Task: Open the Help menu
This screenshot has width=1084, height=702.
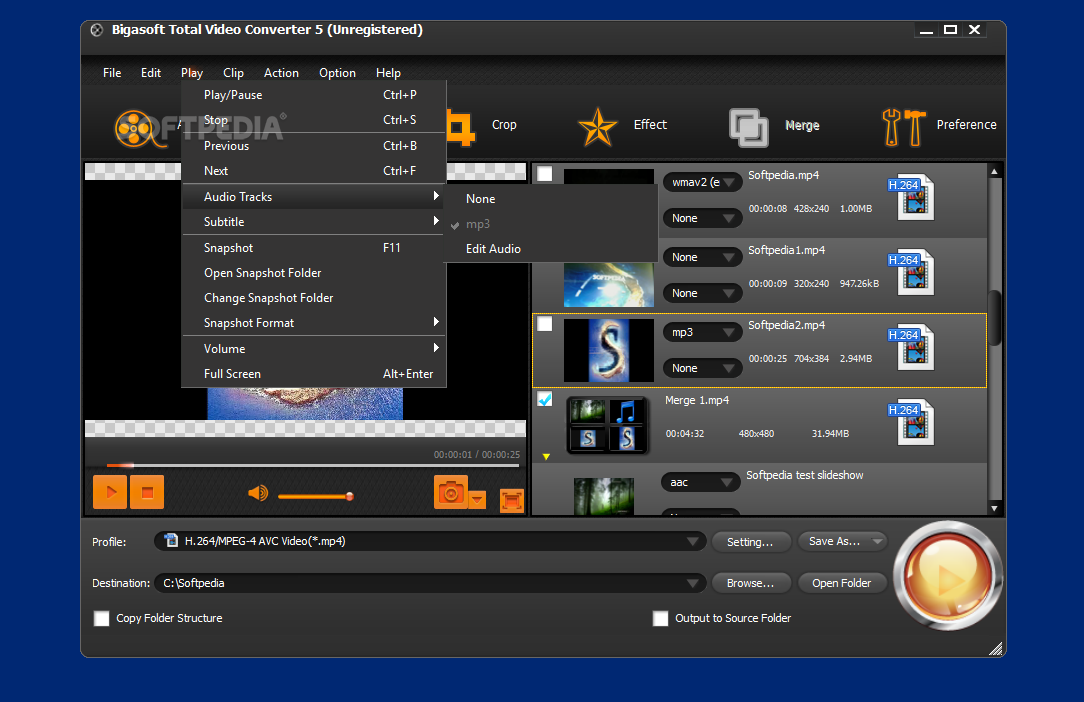Action: [388, 73]
